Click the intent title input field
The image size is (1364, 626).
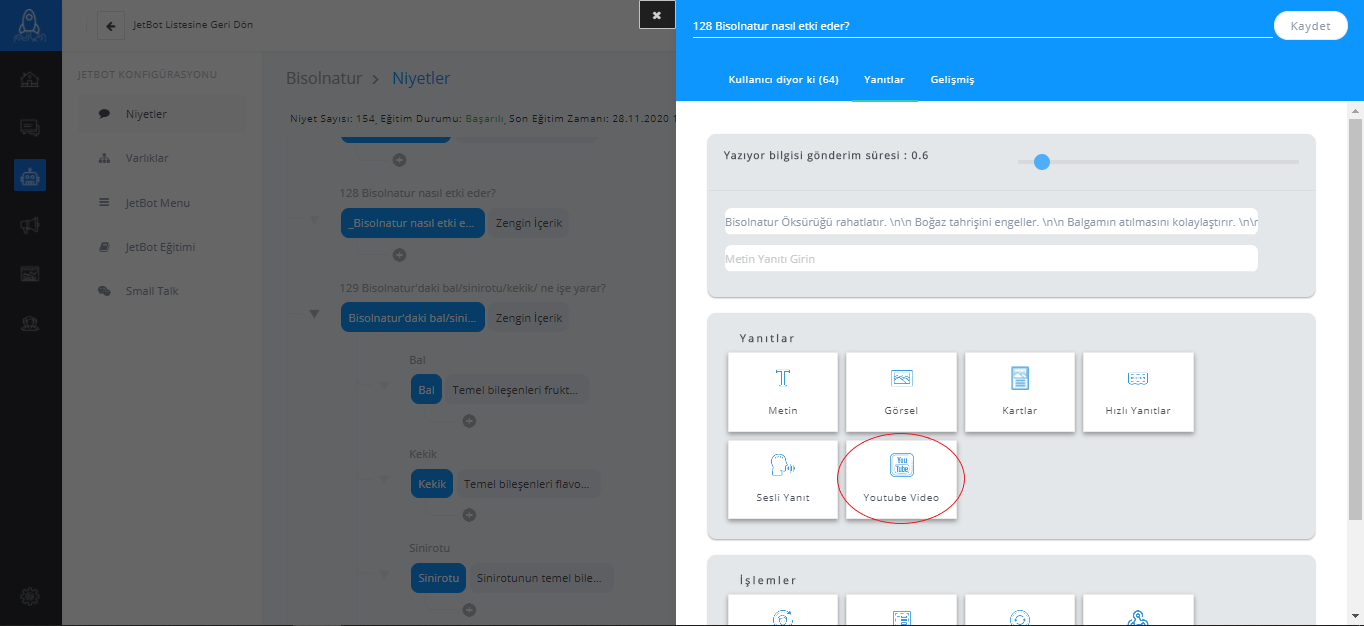tap(982, 26)
